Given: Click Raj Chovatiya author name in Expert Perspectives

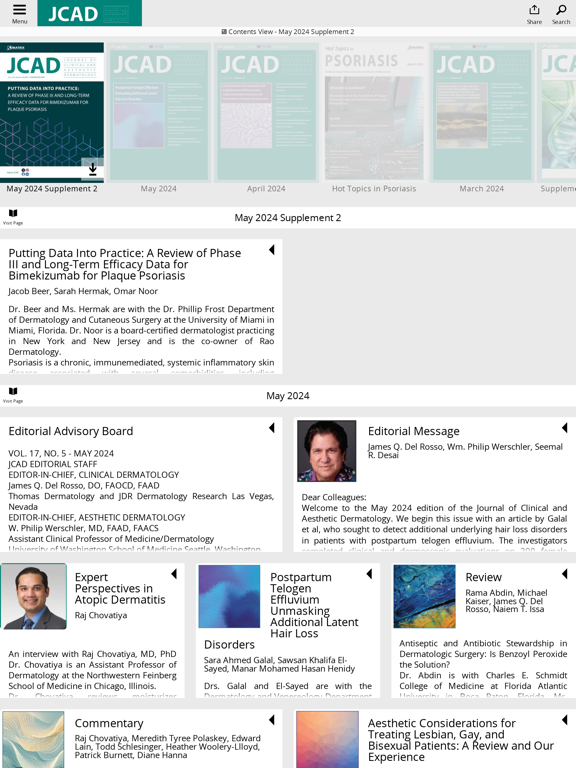Looking at the screenshot, I should coord(100,615).
